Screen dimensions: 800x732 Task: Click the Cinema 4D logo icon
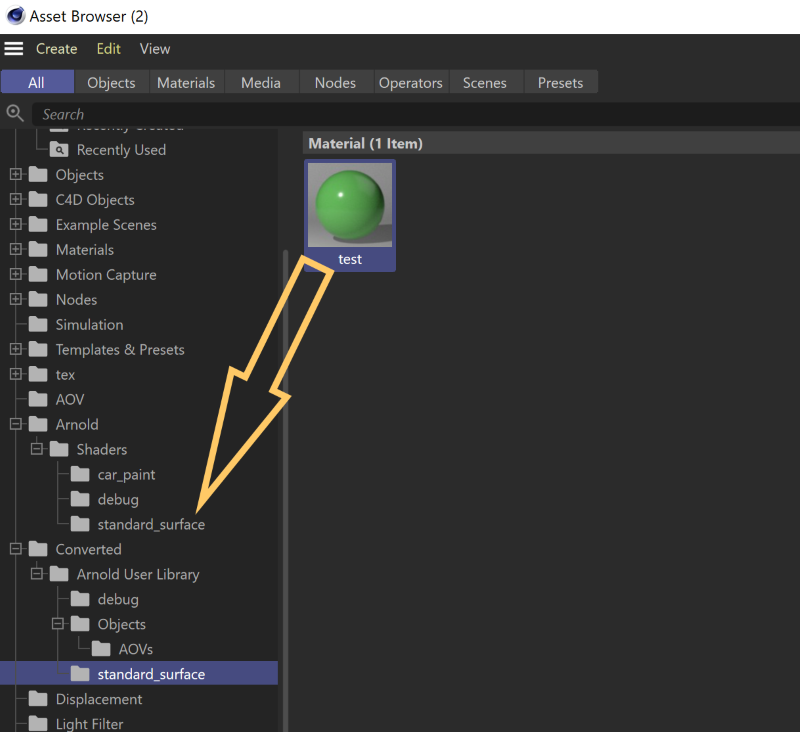15,16
